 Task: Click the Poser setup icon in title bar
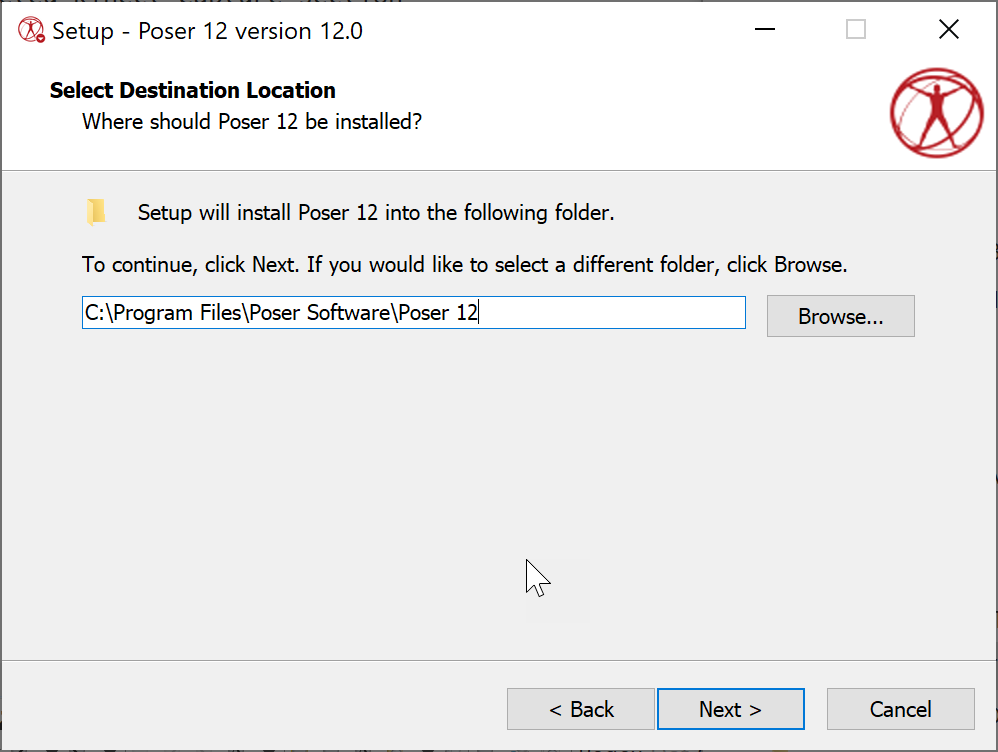tap(31, 30)
